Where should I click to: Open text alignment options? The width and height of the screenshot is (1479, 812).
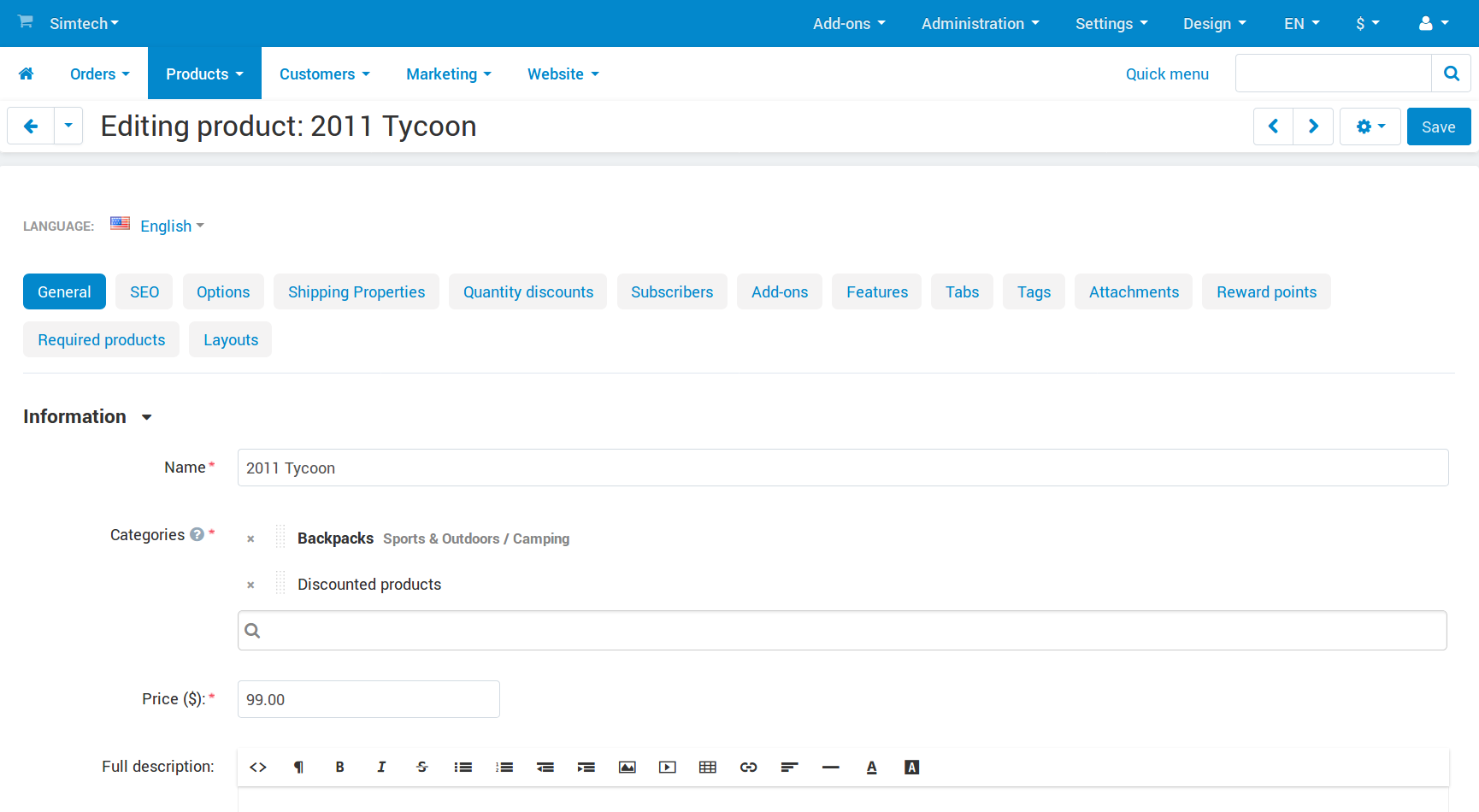click(x=789, y=768)
